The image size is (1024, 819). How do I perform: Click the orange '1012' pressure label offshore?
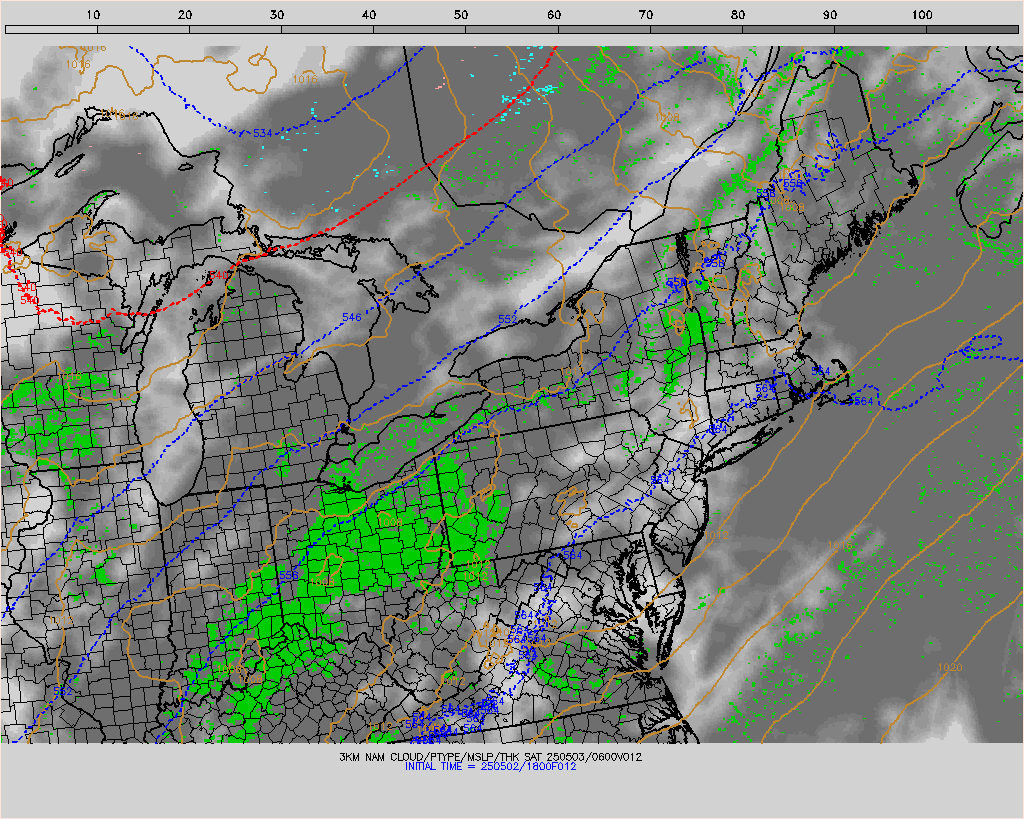pos(716,536)
